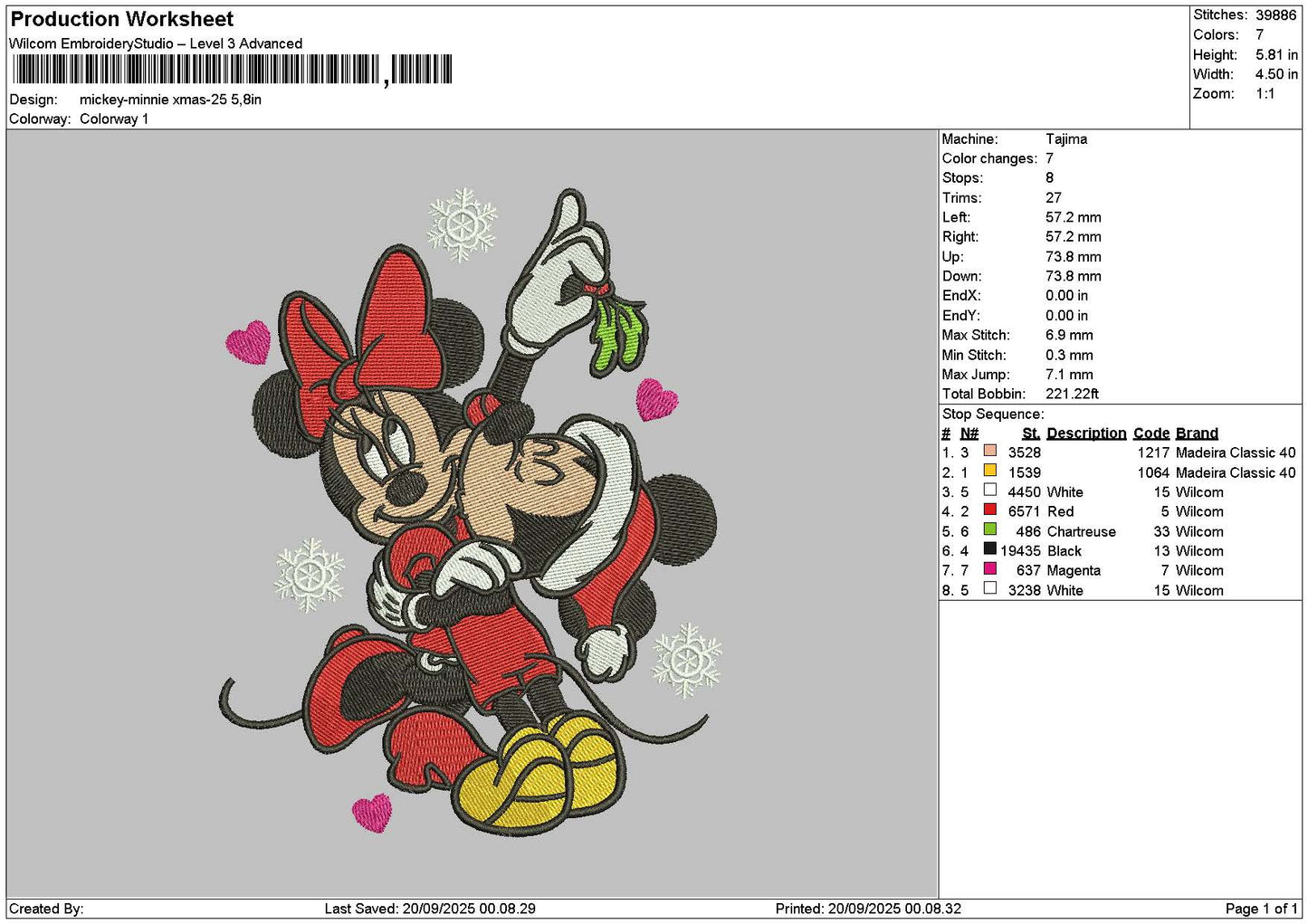The width and height of the screenshot is (1308, 924).
Task: Click the Left value '57.2 mm'
Action: [1074, 217]
